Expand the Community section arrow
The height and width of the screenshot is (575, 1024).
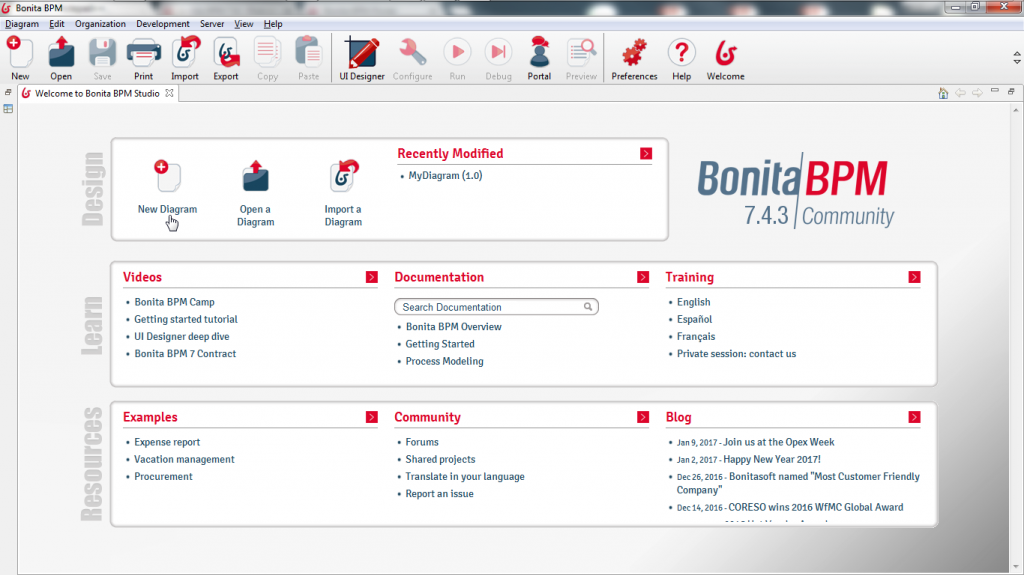(x=643, y=417)
